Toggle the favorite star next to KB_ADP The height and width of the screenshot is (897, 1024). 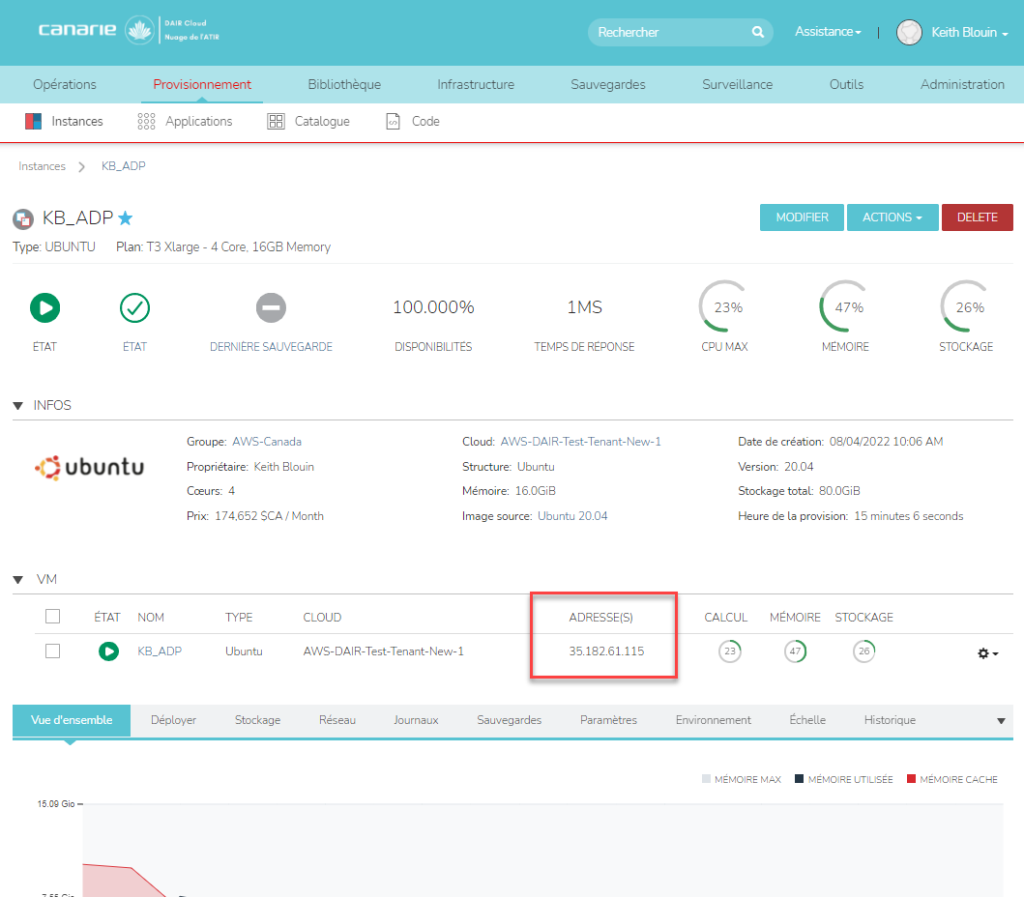click(x=126, y=218)
